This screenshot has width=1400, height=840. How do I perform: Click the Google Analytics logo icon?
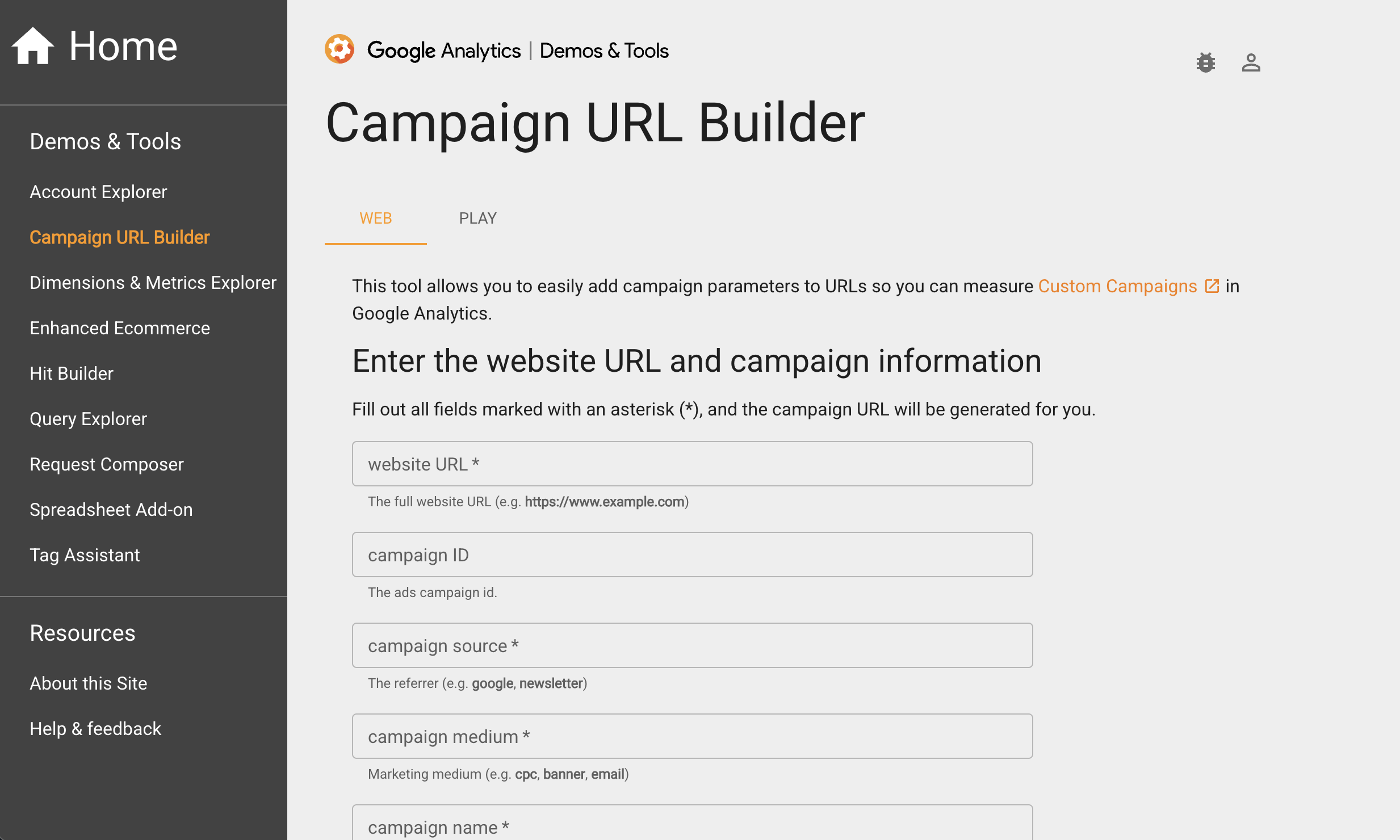[x=339, y=50]
